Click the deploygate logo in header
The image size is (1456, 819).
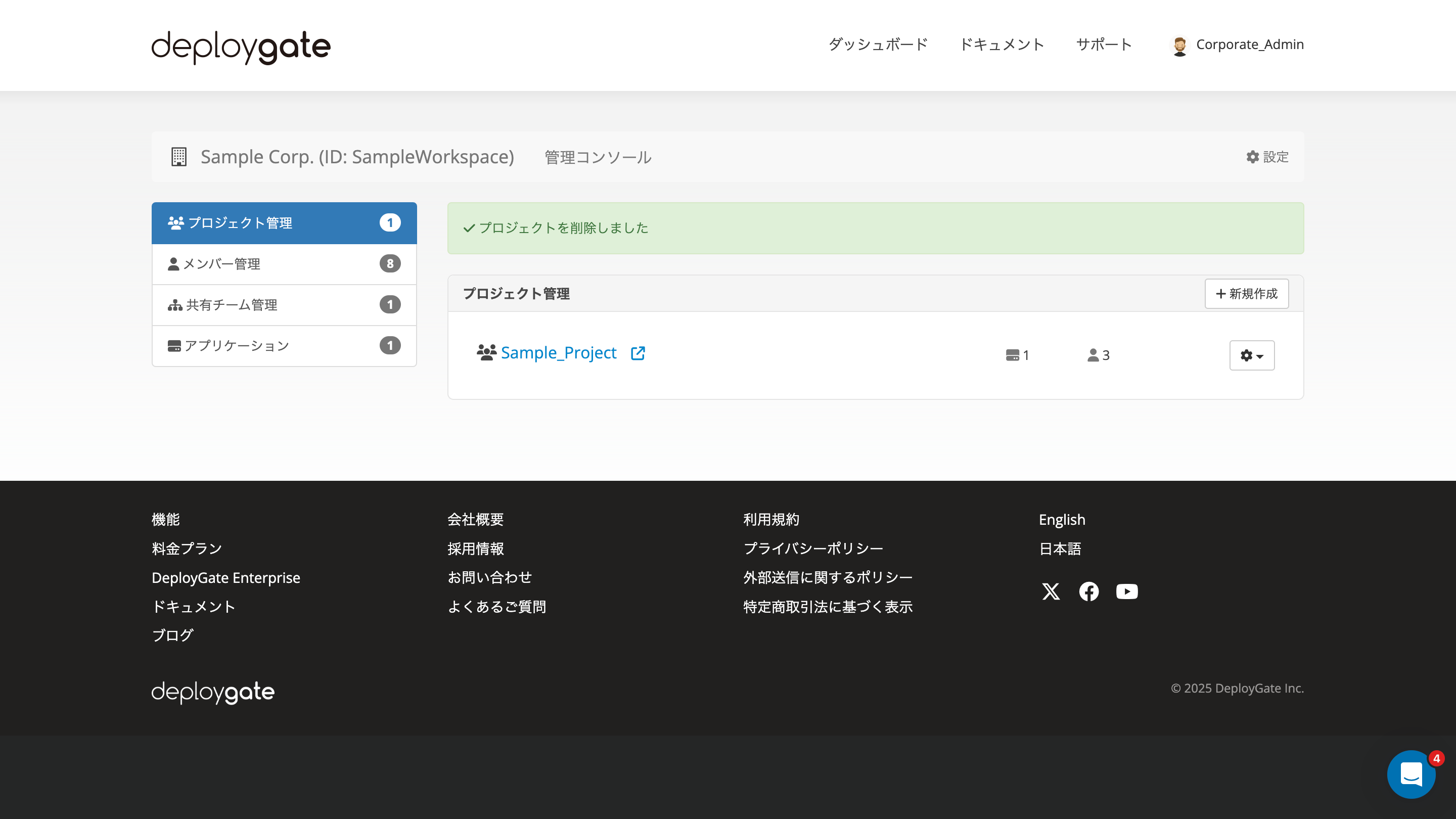241,47
